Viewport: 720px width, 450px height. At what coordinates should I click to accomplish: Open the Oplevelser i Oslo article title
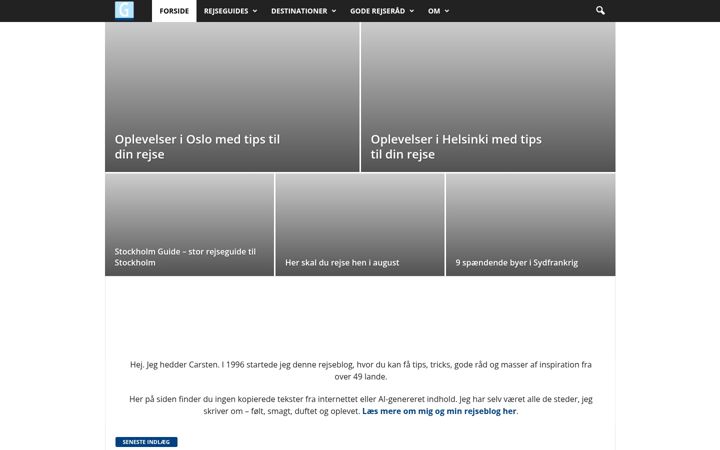pyautogui.click(x=197, y=146)
